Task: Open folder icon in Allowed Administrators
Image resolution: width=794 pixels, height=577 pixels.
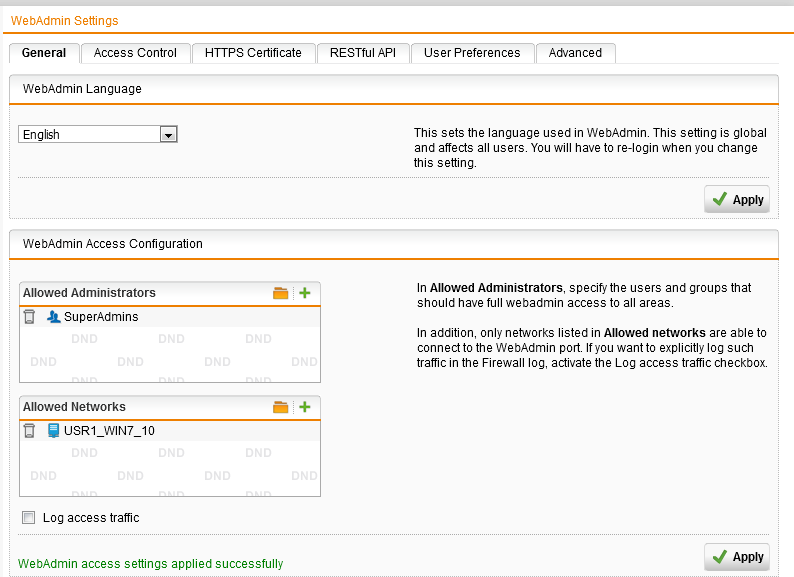Action: coord(281,293)
